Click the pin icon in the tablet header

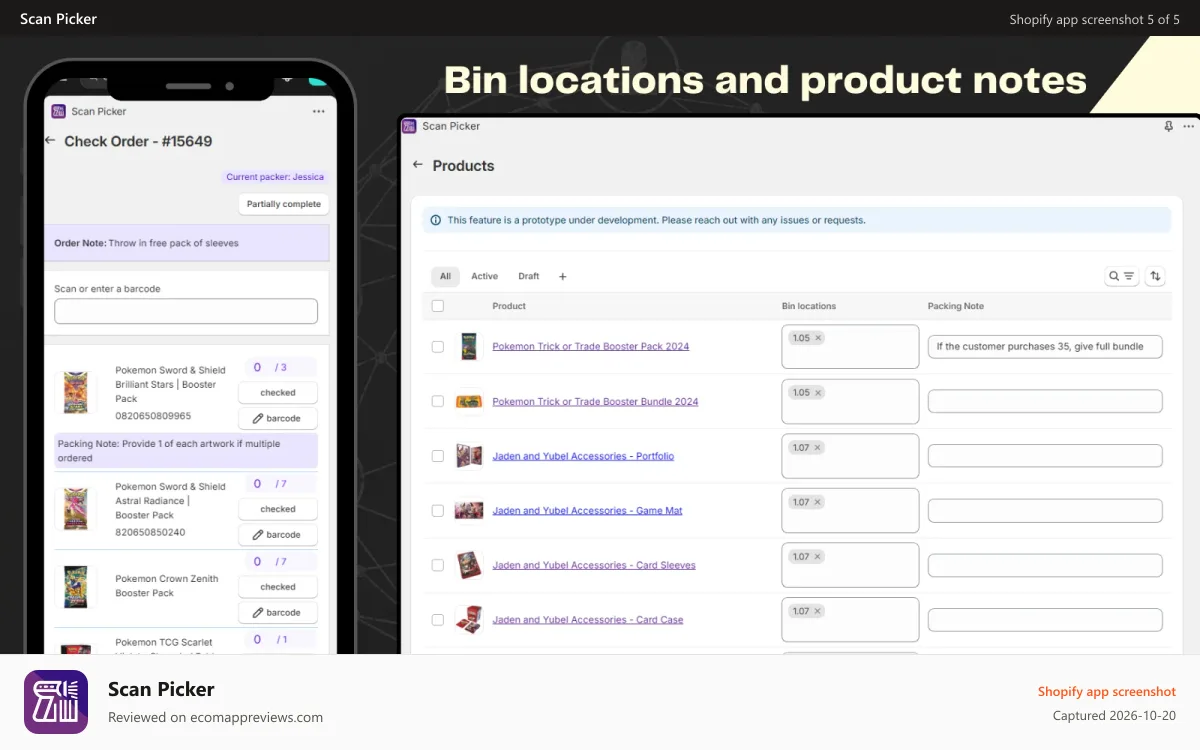pos(1168,127)
